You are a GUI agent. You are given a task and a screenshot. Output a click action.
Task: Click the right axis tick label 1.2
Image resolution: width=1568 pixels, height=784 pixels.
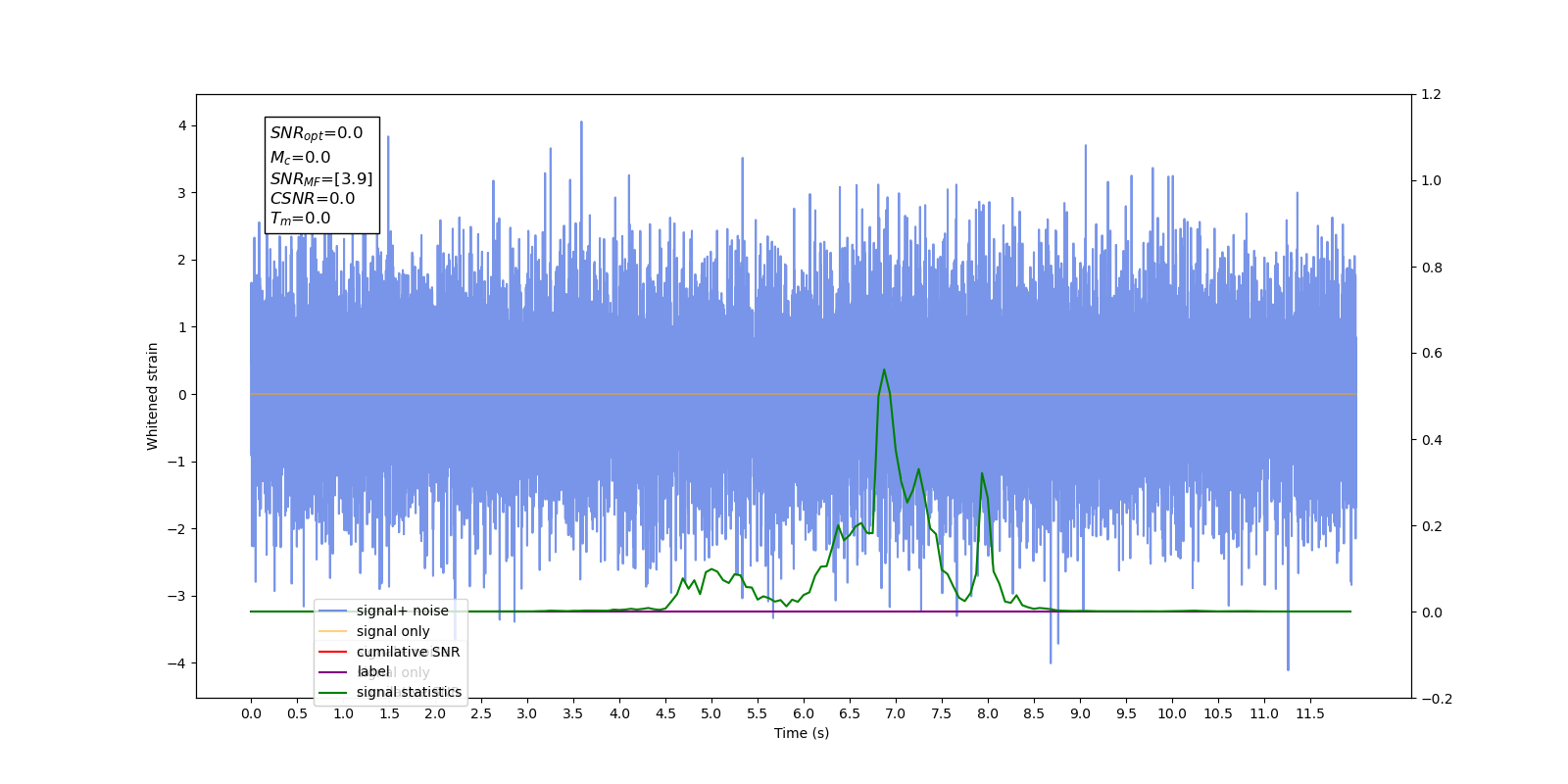pos(1432,94)
